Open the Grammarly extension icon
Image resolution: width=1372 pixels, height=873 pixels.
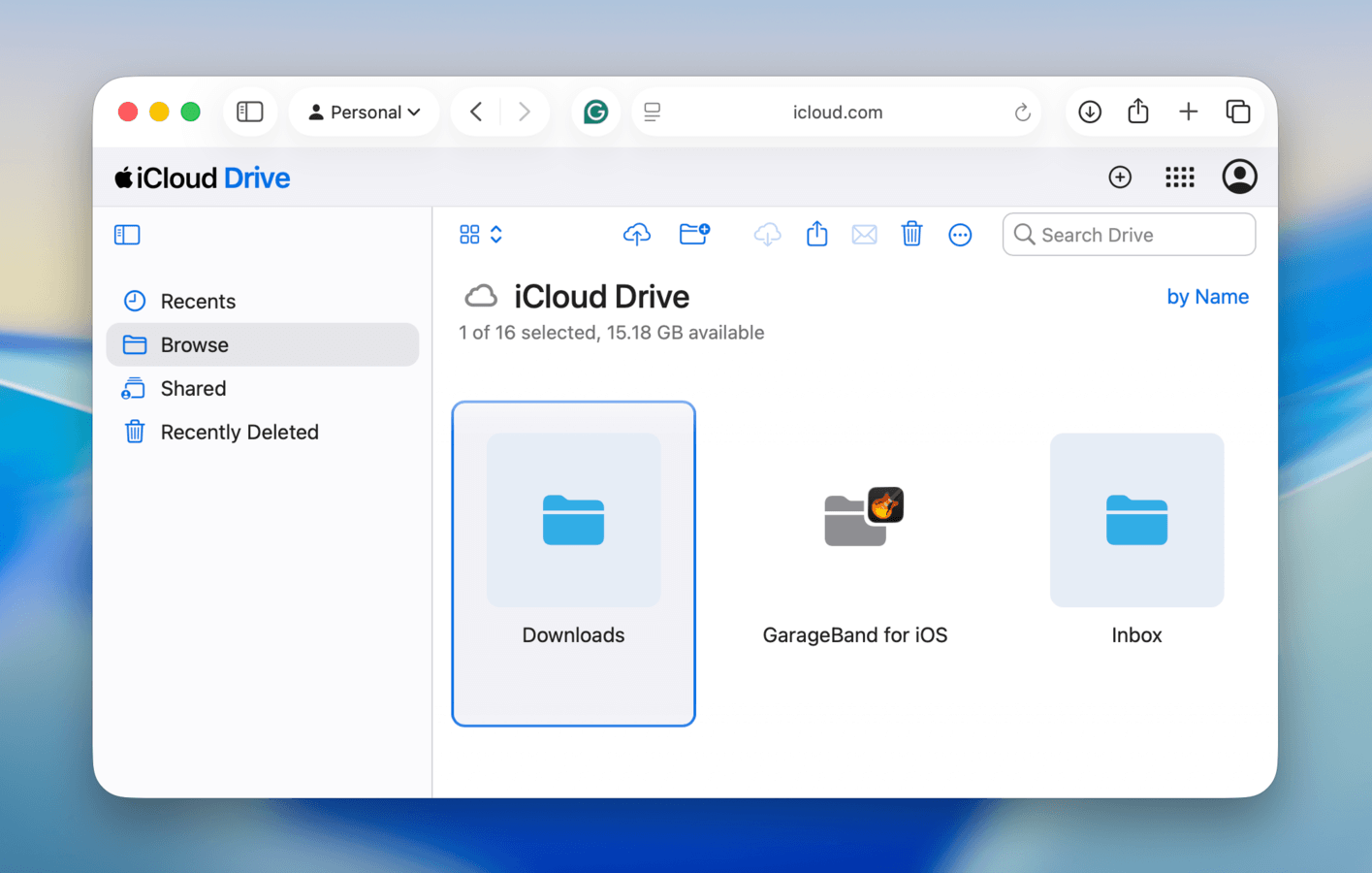(x=595, y=112)
